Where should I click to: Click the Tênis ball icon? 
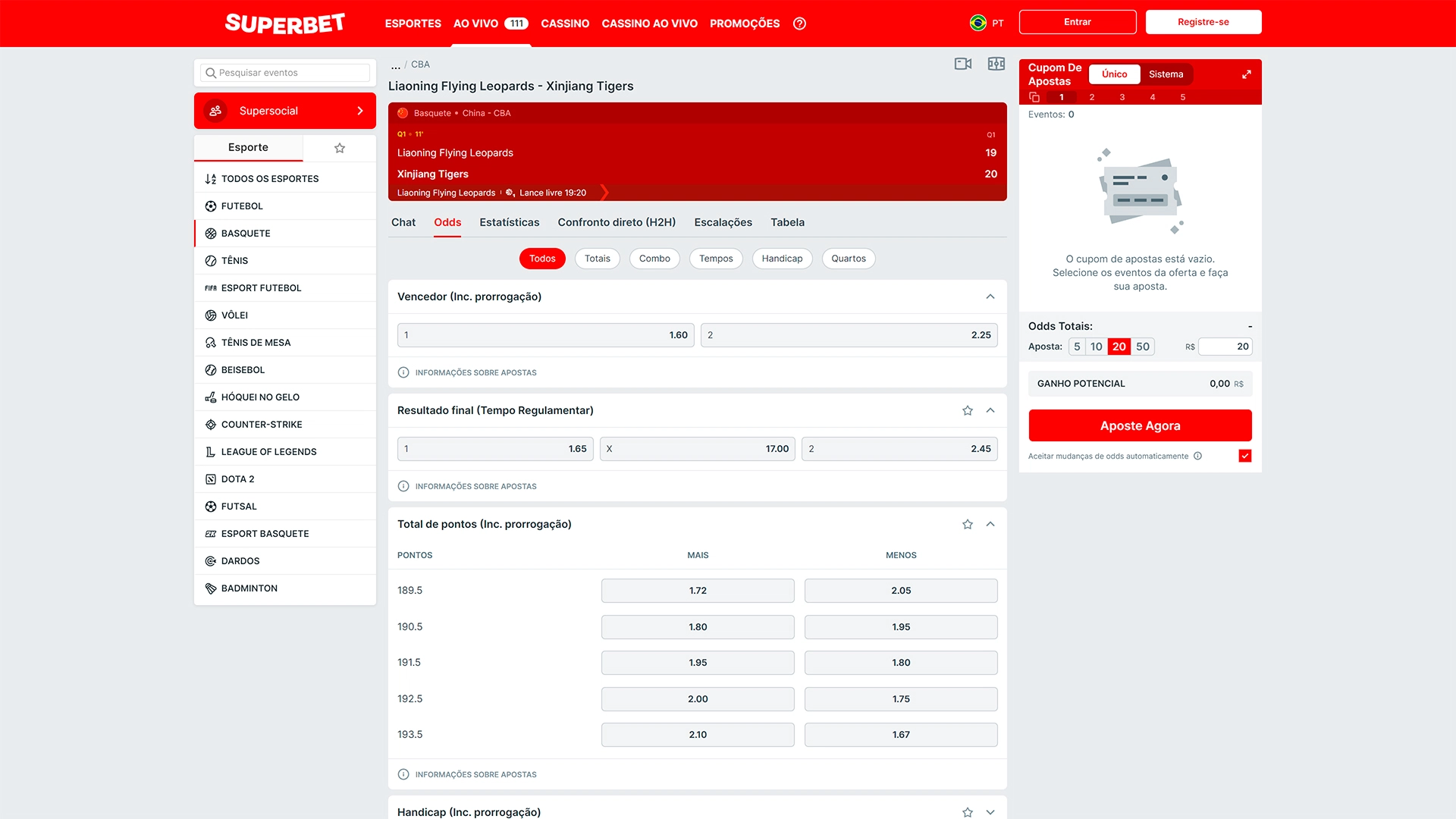(211, 261)
